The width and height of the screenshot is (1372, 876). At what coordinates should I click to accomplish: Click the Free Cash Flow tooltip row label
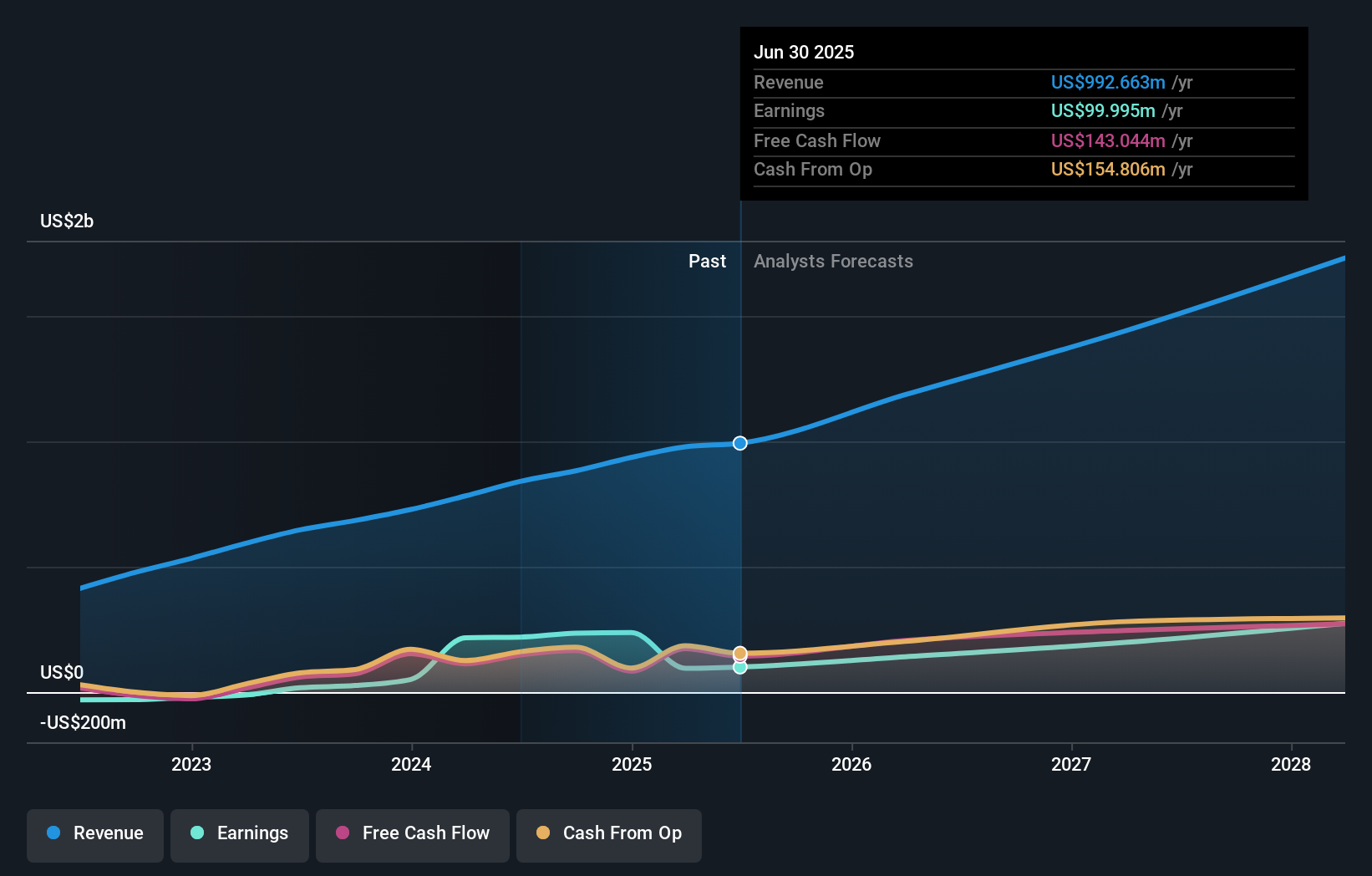pos(817,140)
